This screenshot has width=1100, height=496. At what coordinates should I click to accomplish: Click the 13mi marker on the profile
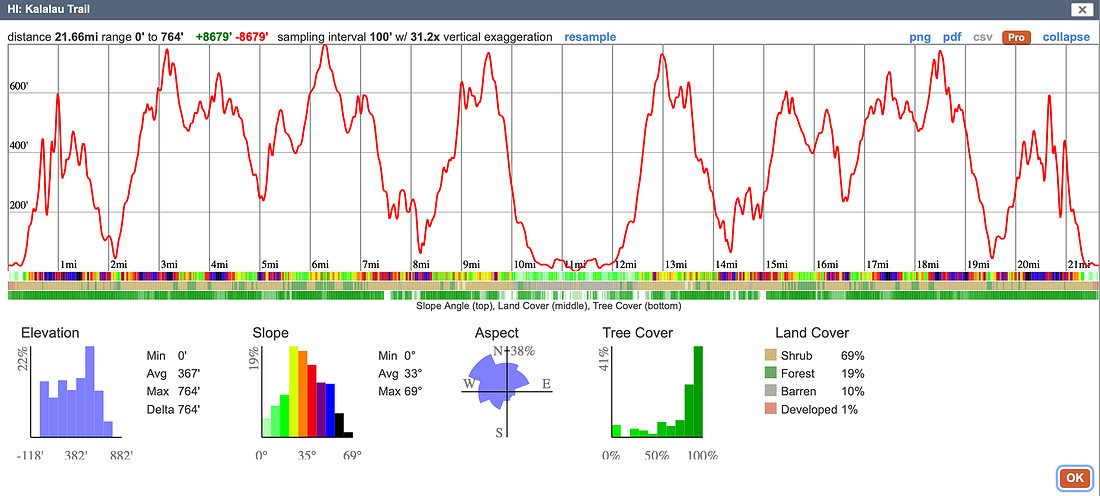point(676,264)
